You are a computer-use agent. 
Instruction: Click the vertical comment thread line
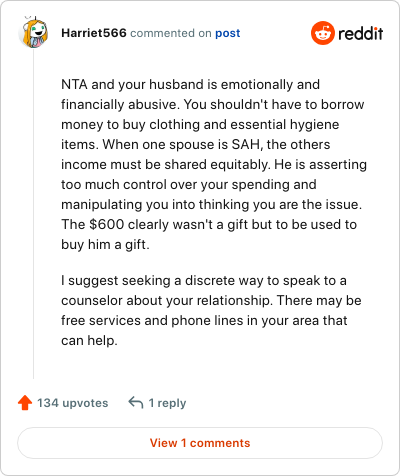pyautogui.click(x=33, y=213)
